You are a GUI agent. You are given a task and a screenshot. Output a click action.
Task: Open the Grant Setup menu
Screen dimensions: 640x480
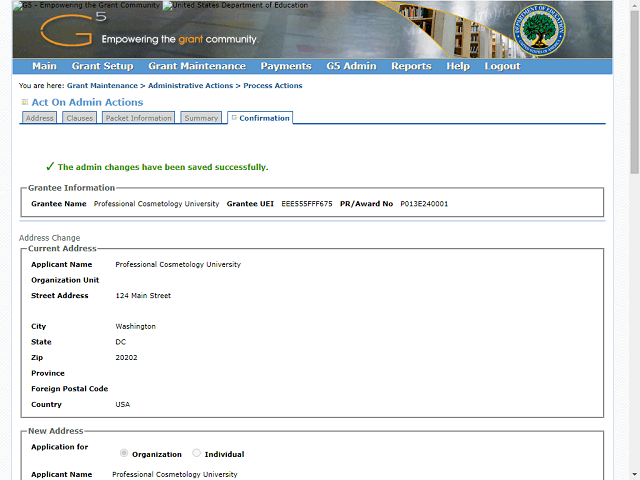point(102,66)
